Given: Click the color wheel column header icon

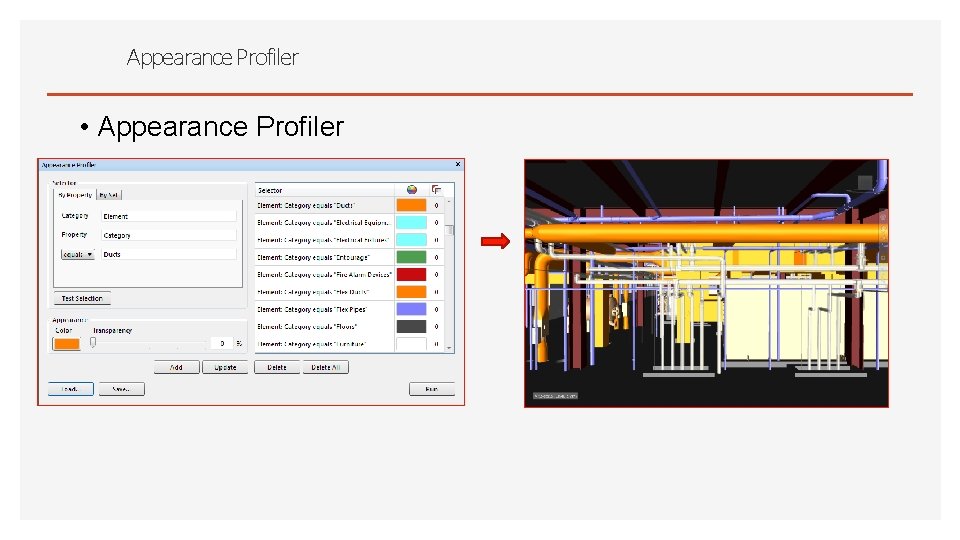Looking at the screenshot, I should click(411, 190).
